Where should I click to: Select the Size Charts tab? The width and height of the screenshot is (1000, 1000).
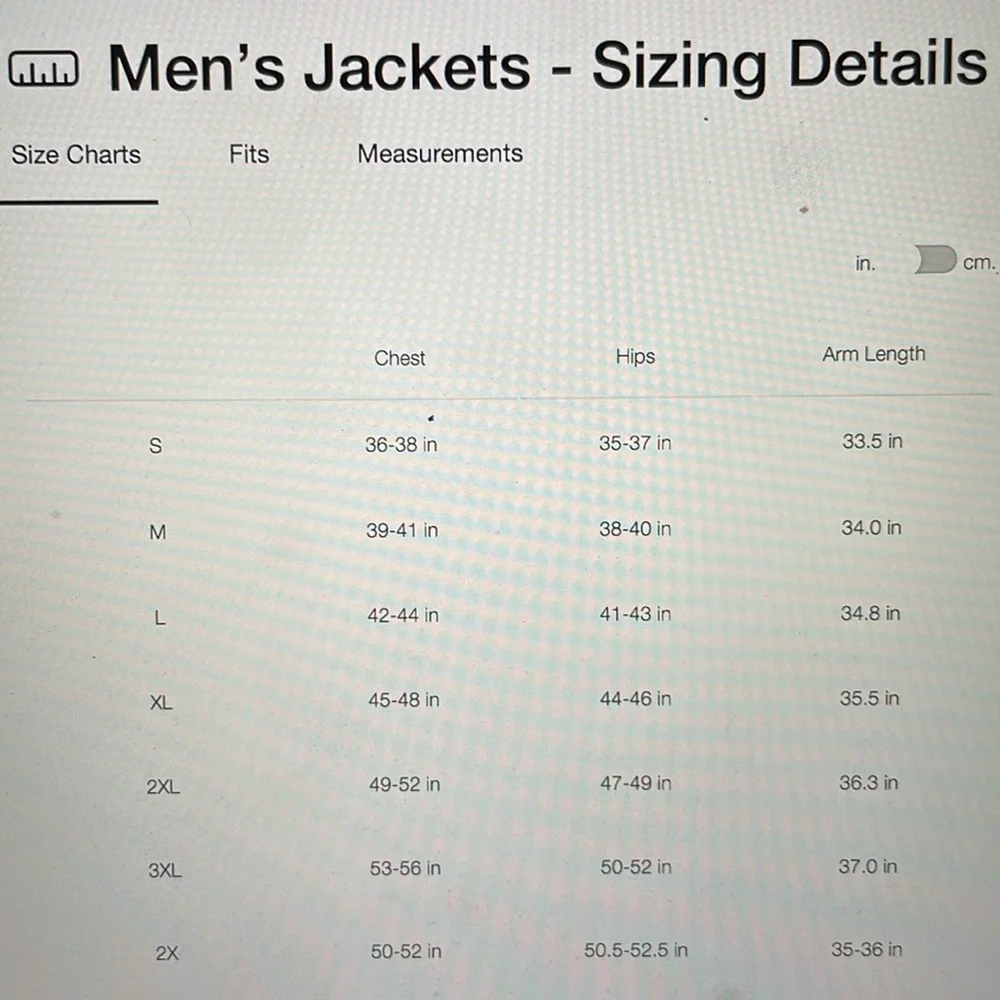[76, 155]
